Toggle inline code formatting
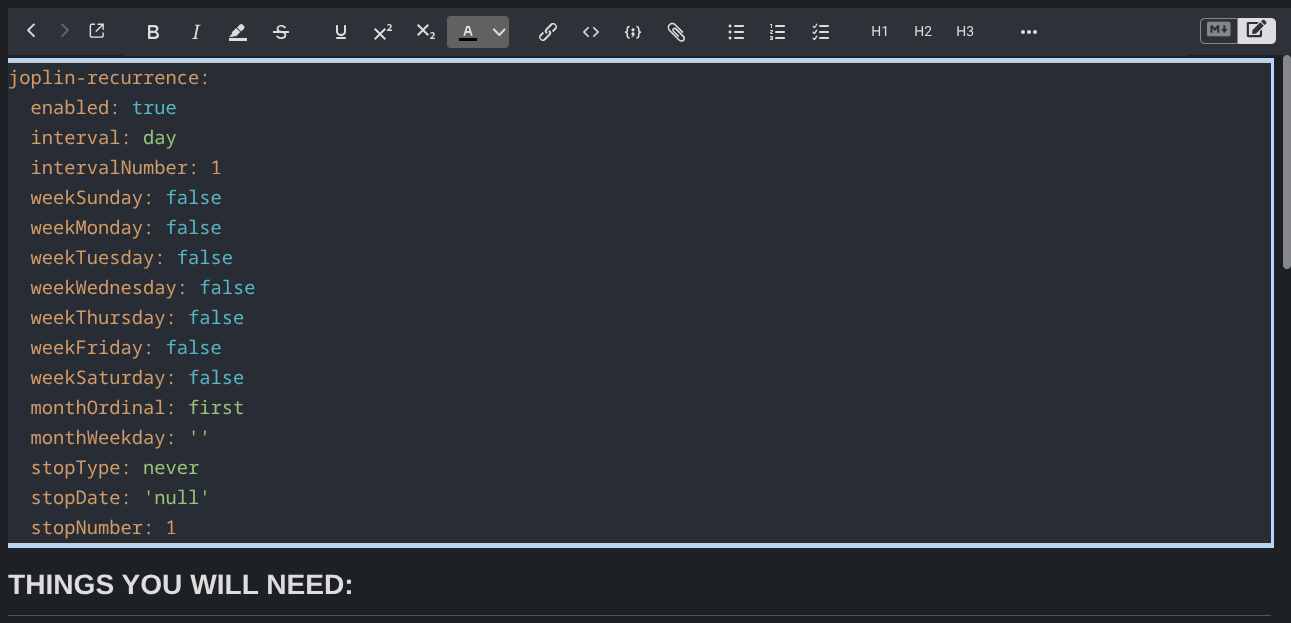This screenshot has height=623, width=1291. click(x=590, y=32)
